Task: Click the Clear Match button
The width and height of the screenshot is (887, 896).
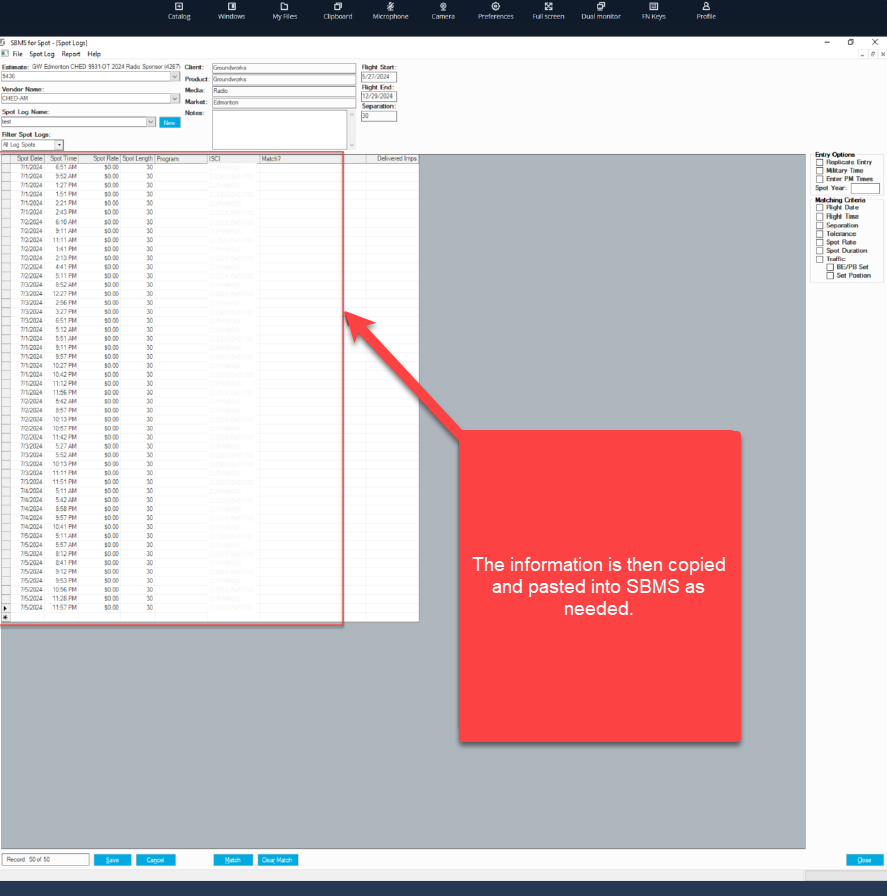Action: 278,860
